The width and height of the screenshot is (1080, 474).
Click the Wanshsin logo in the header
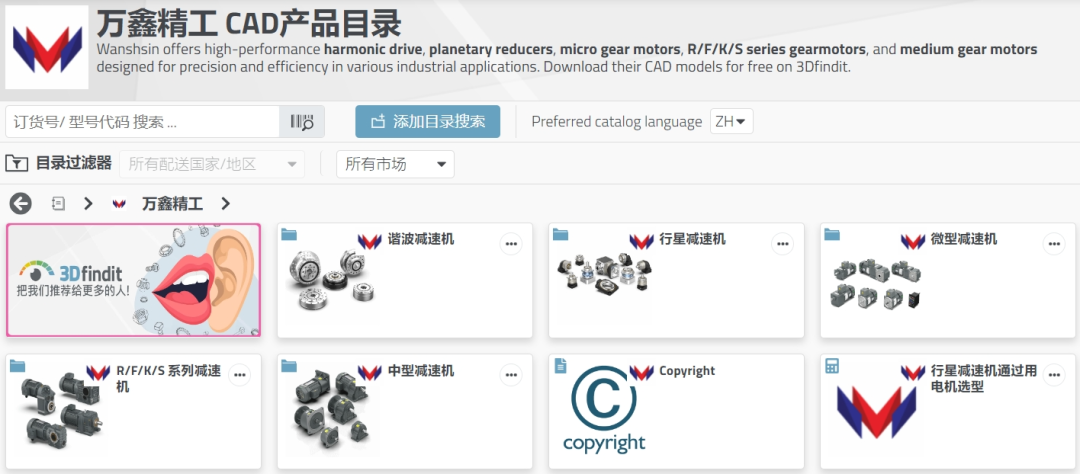47,47
